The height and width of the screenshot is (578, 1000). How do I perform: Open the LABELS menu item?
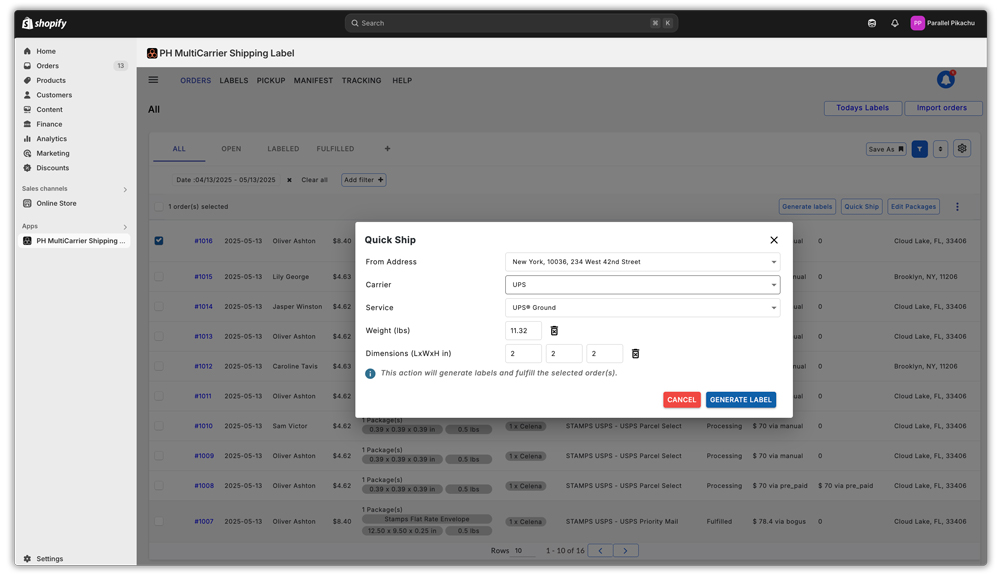point(234,80)
